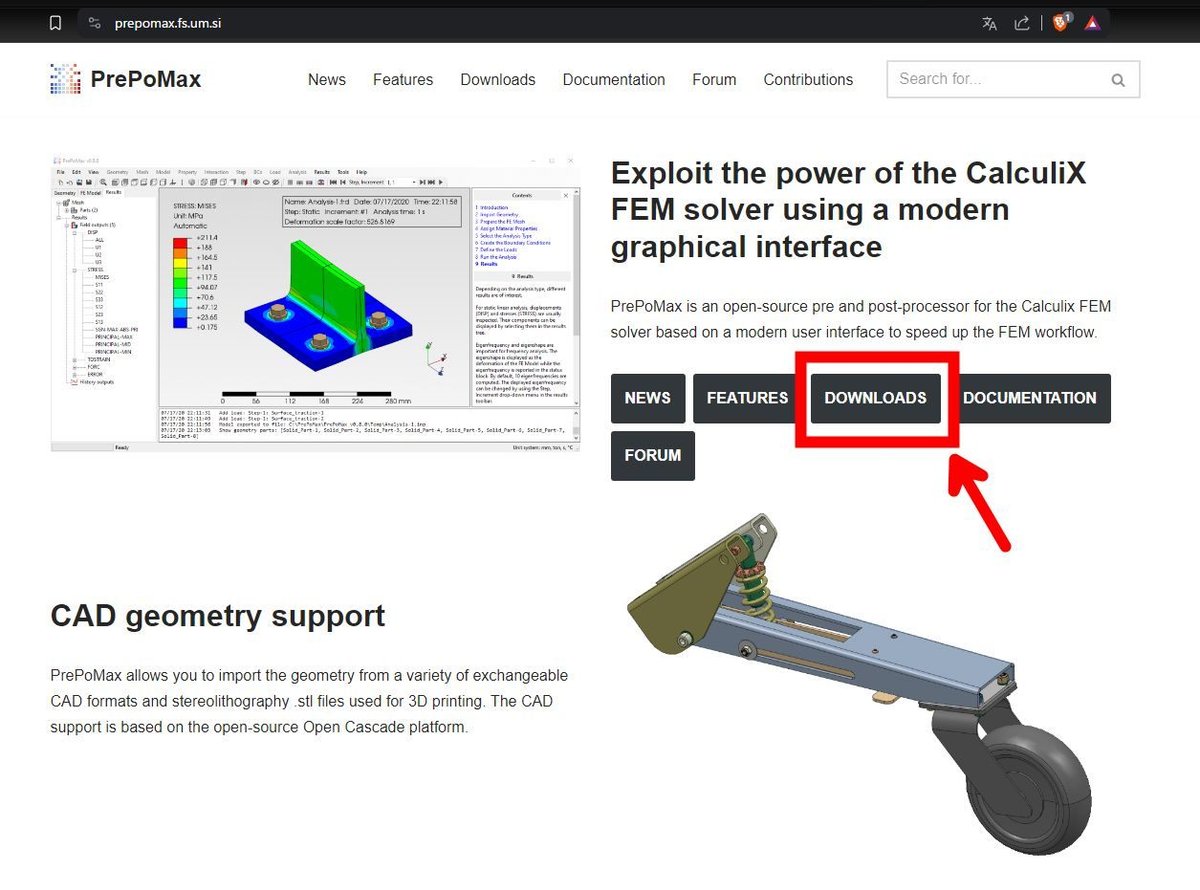Click the PrePoMax logo
This screenshot has height=890, width=1200.
pos(126,79)
